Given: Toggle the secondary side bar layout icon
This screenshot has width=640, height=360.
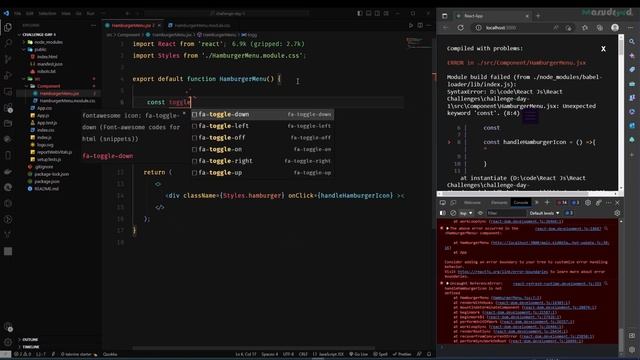Looking at the screenshot, I should pos(377,13).
